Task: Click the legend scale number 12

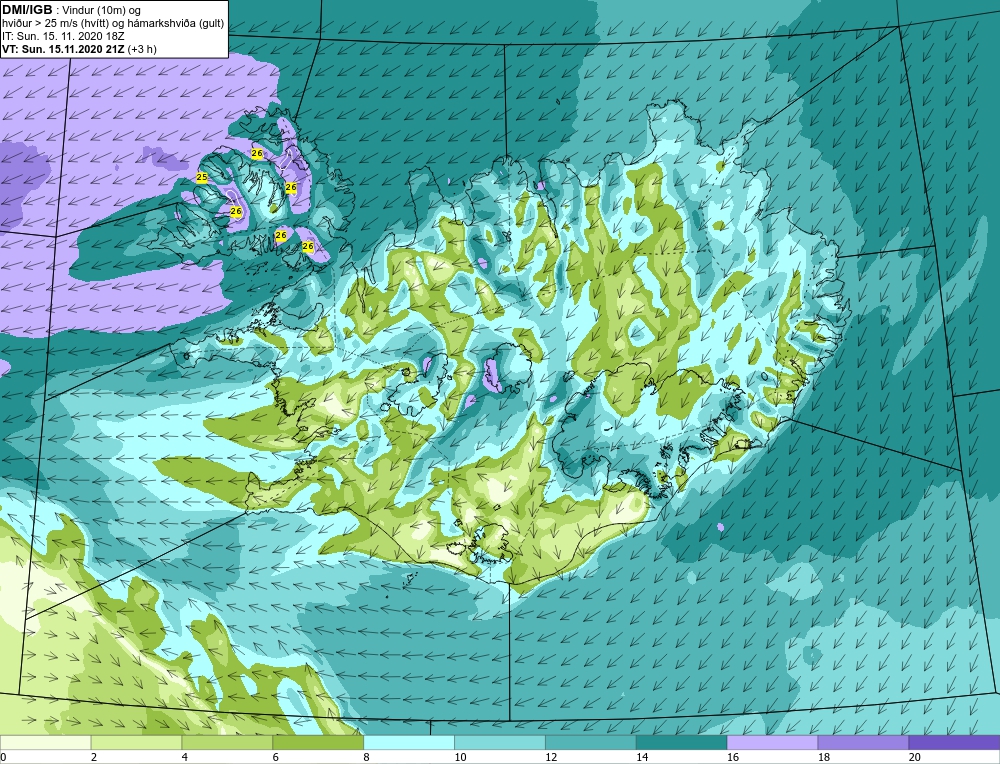Action: click(x=551, y=757)
